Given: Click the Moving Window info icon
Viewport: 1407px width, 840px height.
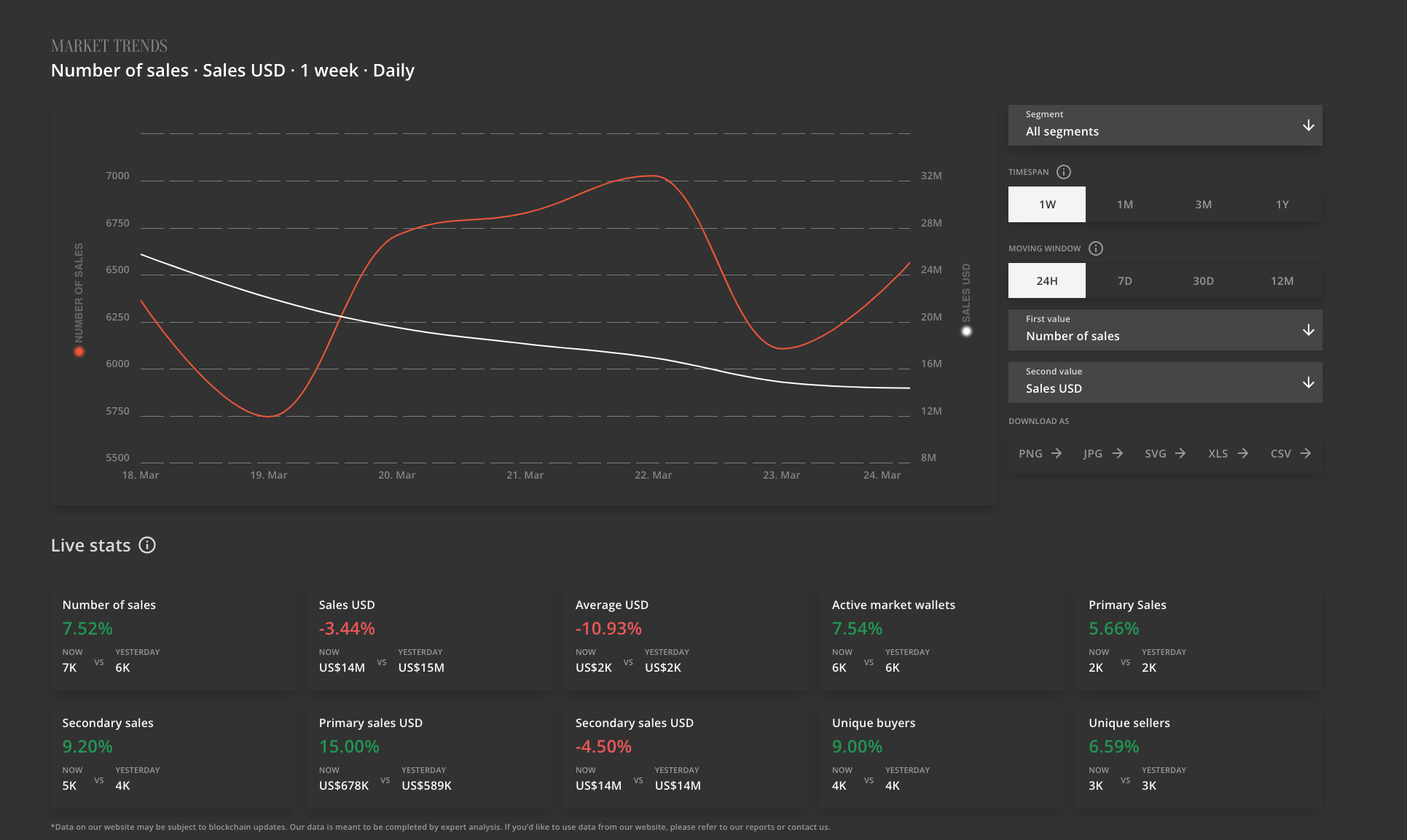Looking at the screenshot, I should [1096, 248].
